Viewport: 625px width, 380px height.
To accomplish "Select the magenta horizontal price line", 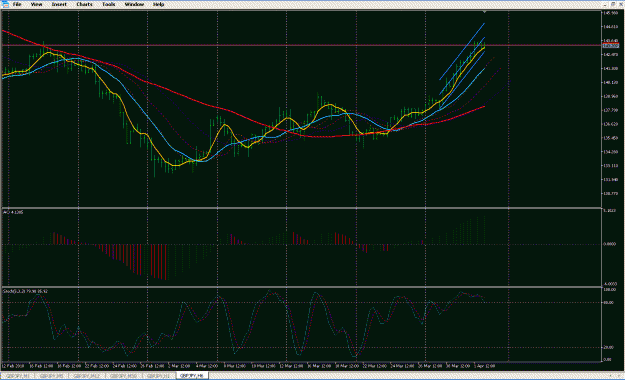I will pyautogui.click(x=301, y=45).
